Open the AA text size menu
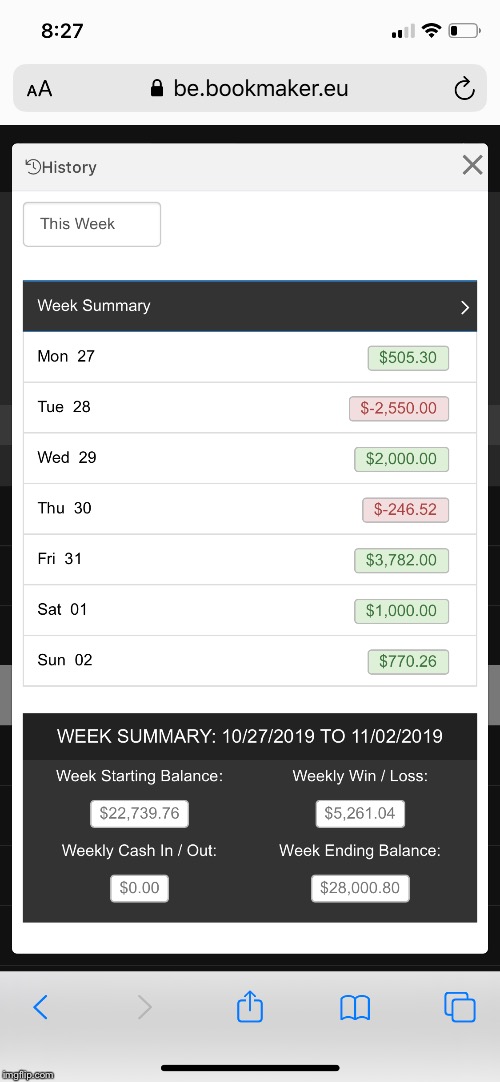Screen dimensions: 500x1082 tap(39, 89)
